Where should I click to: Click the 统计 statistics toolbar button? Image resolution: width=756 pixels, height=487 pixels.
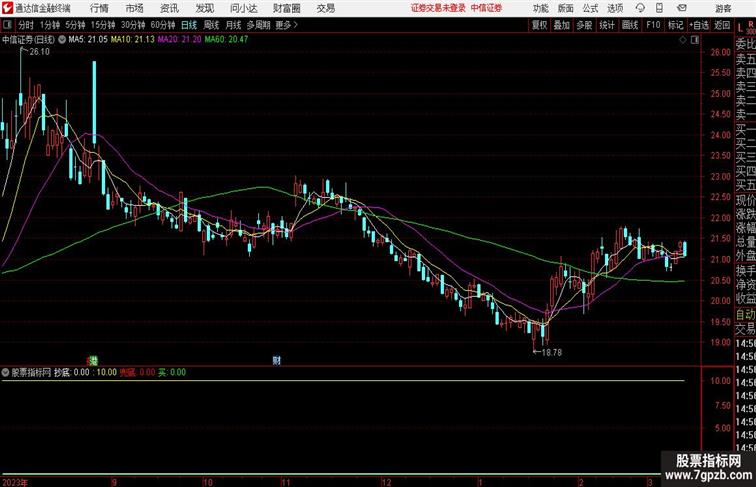[x=607, y=25]
